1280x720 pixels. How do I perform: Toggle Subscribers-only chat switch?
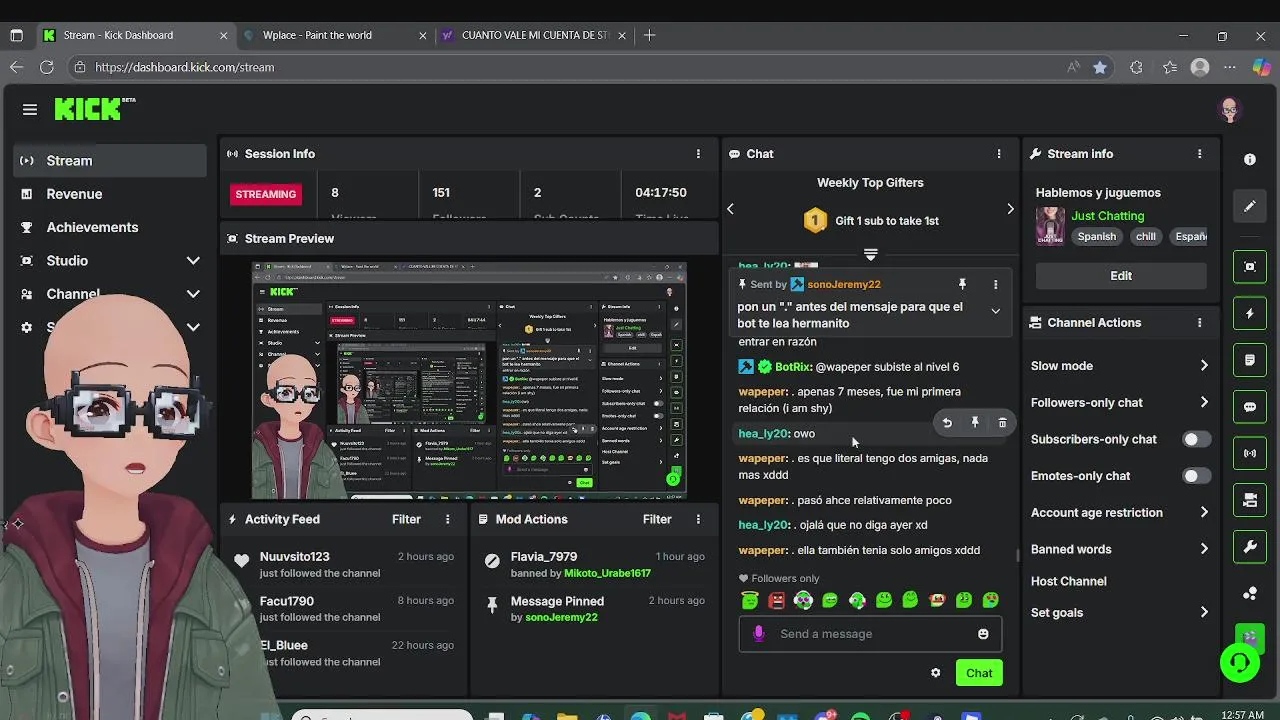[1196, 439]
